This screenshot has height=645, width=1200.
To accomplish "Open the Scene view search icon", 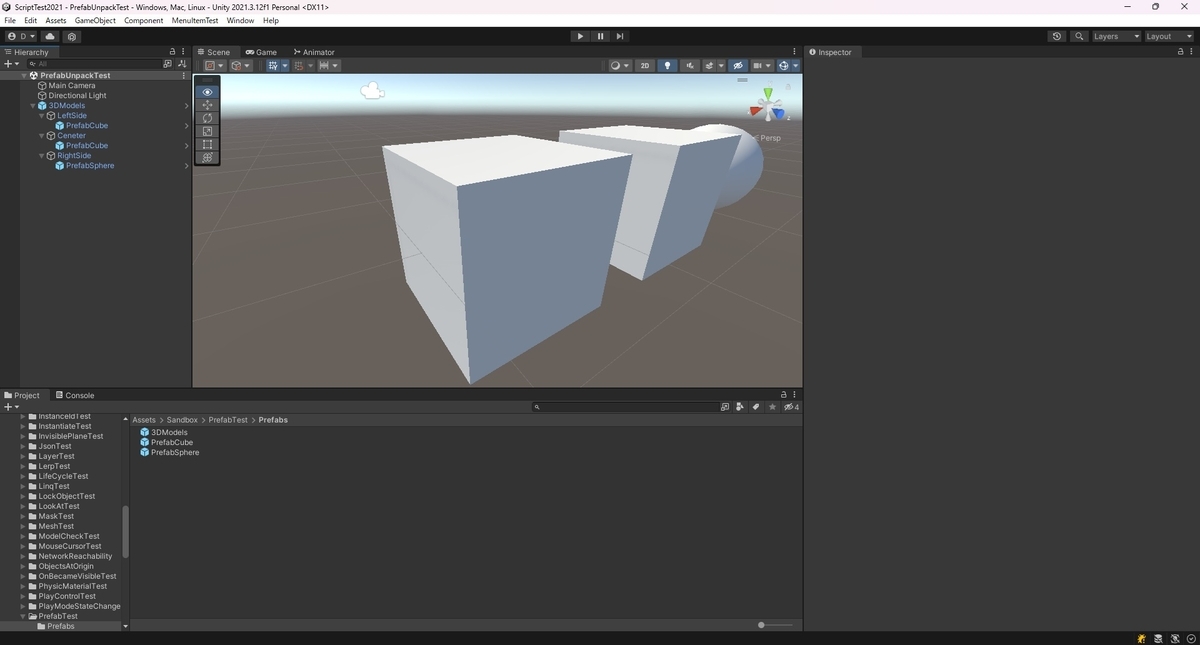I will pos(1079,36).
